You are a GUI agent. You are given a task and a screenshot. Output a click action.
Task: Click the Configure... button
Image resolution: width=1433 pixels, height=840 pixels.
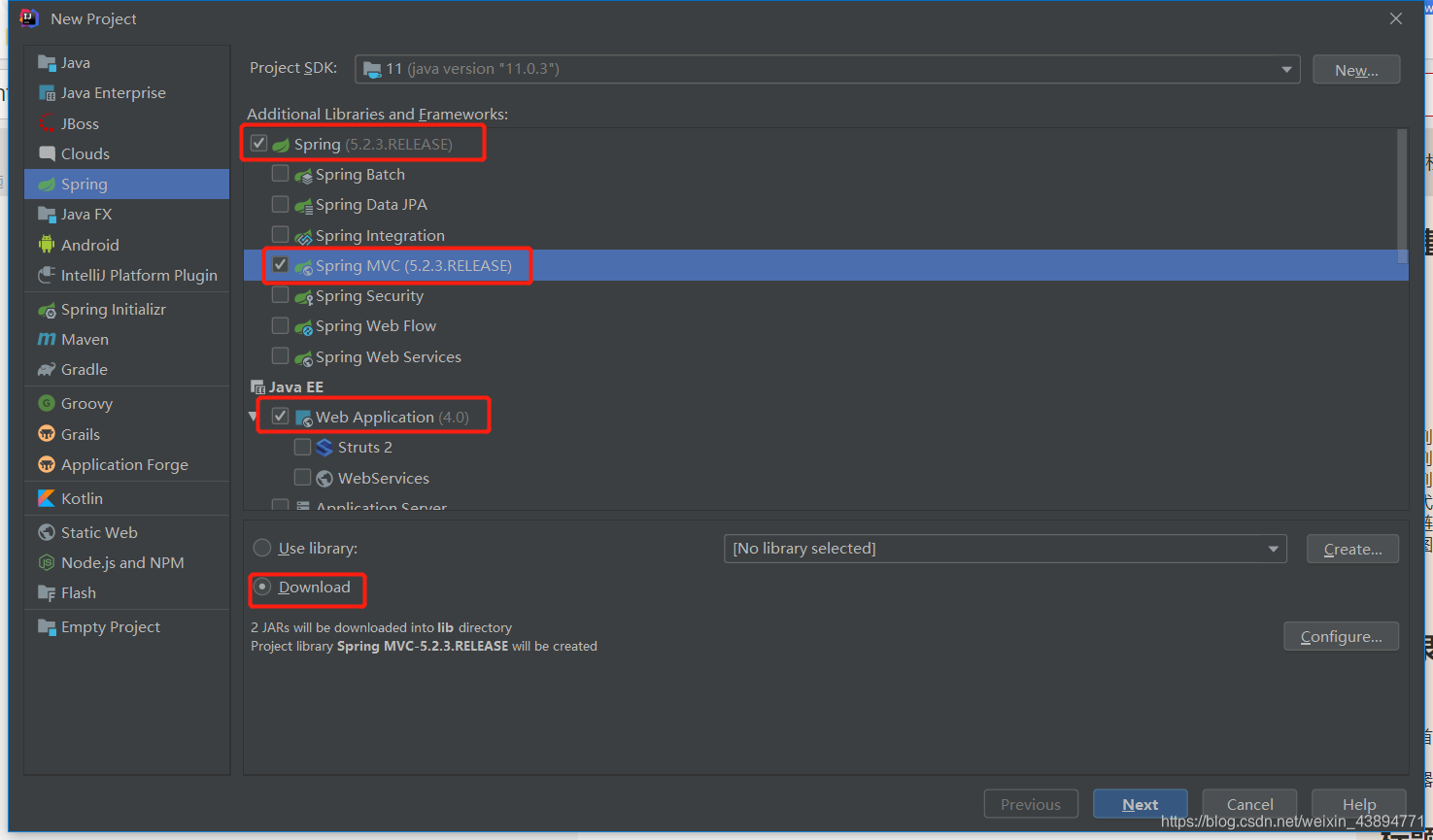pos(1341,636)
